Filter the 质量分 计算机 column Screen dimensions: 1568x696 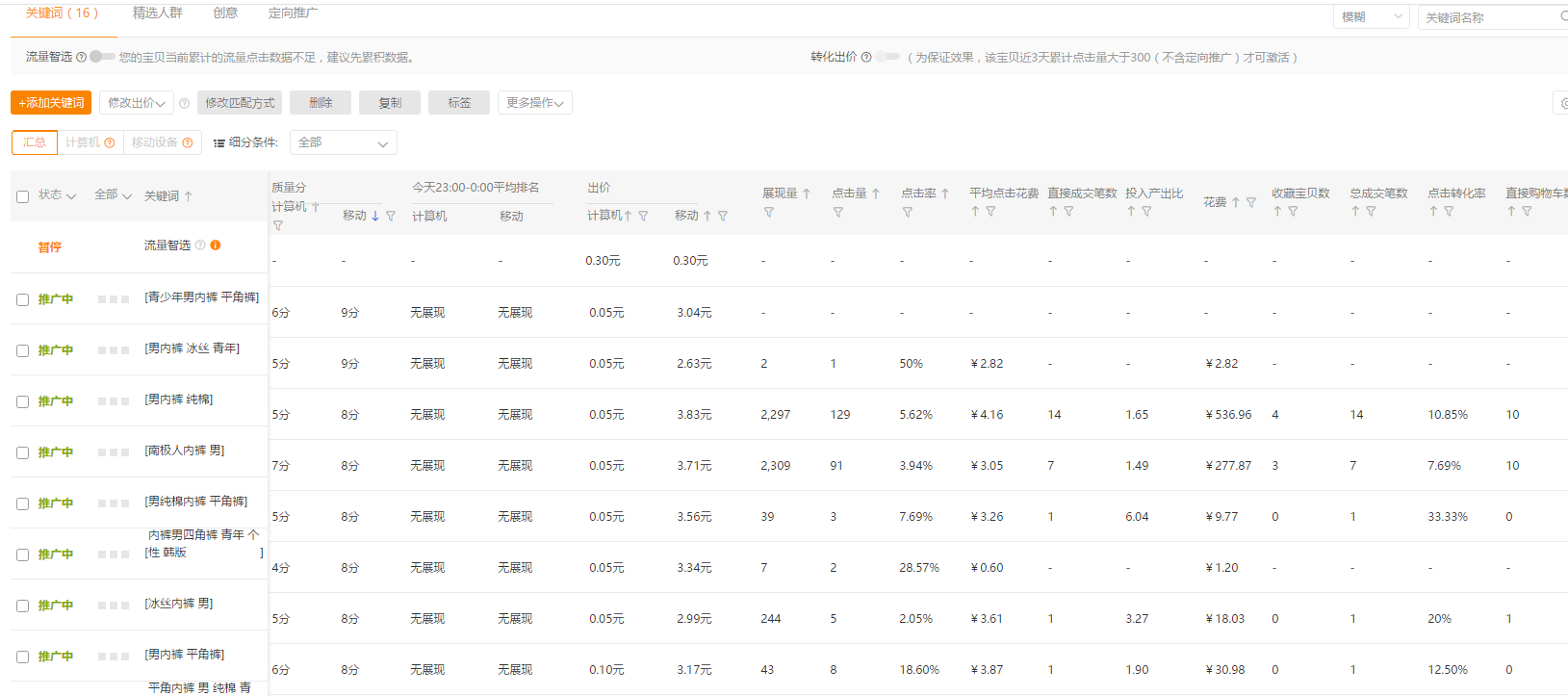pos(278,226)
